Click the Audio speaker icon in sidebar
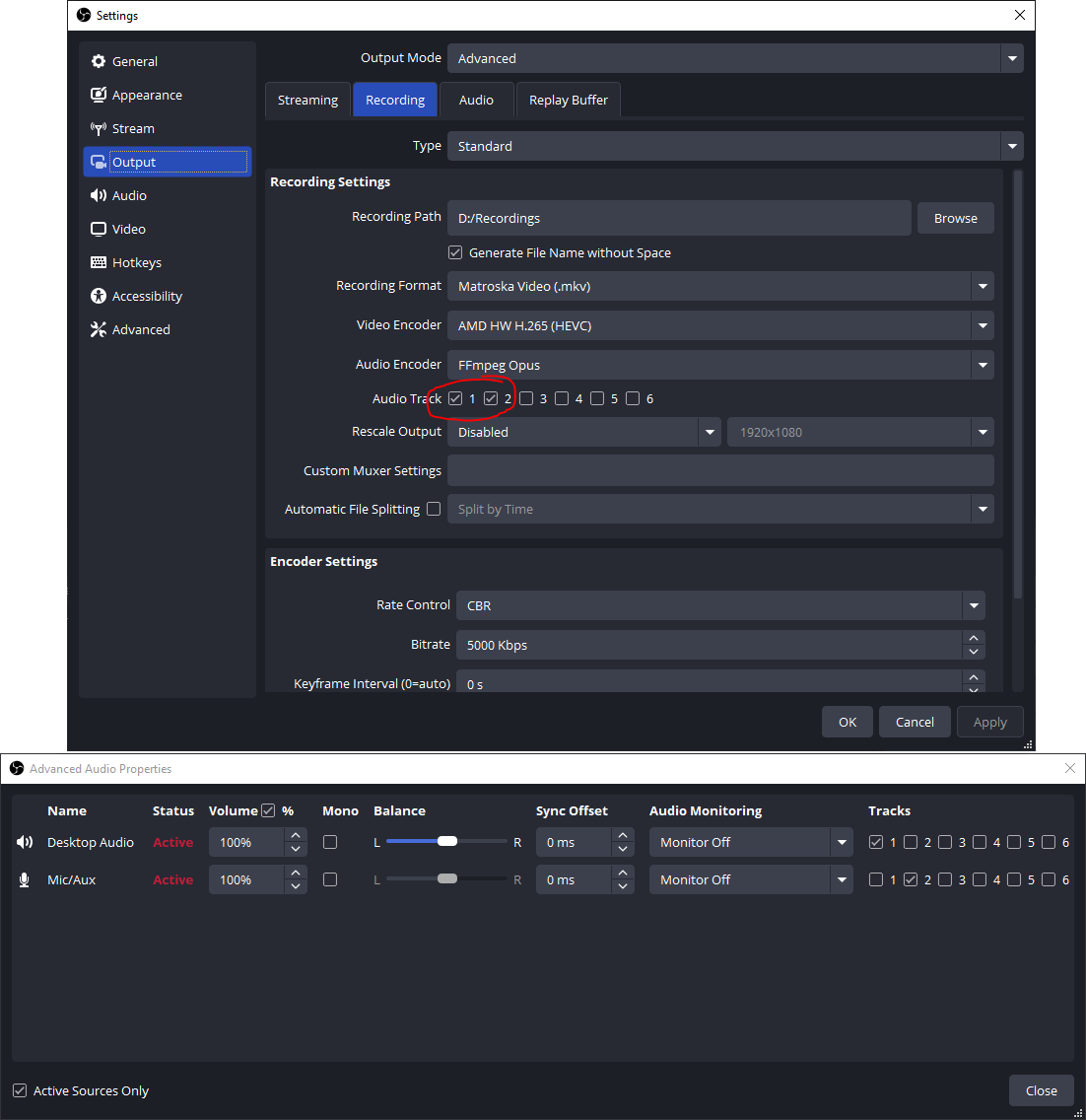1086x1120 pixels. (x=99, y=196)
